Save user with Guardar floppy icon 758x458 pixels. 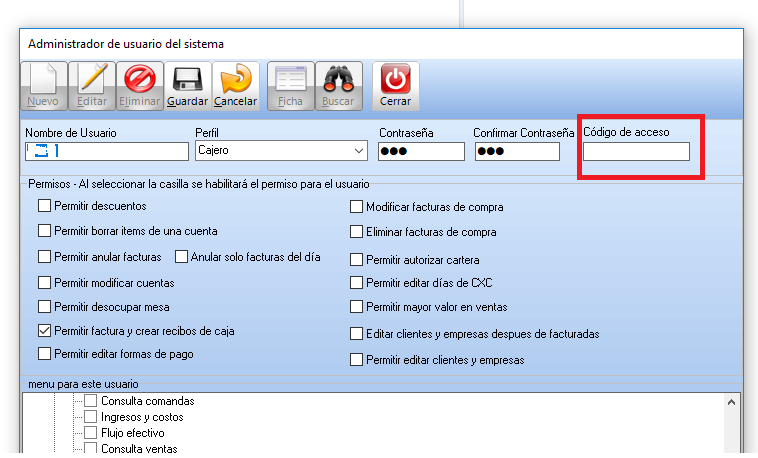(x=188, y=86)
